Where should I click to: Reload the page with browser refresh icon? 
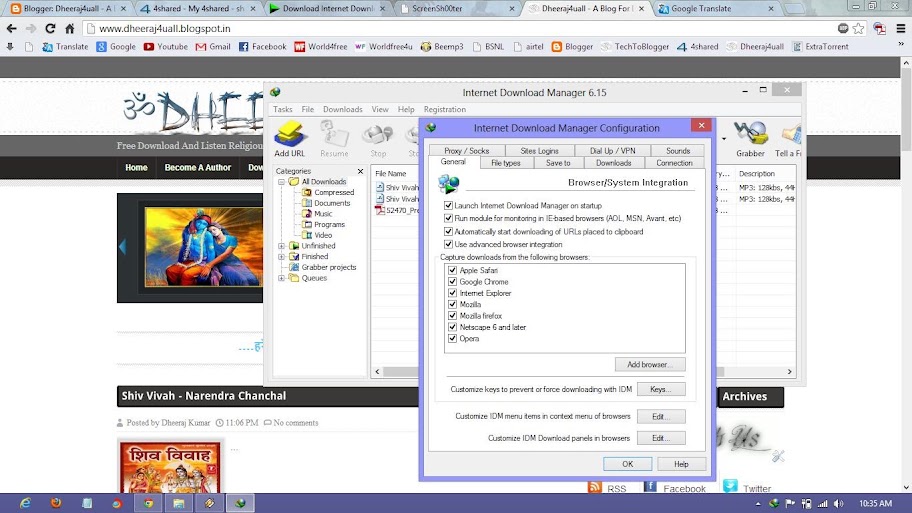[50, 28]
